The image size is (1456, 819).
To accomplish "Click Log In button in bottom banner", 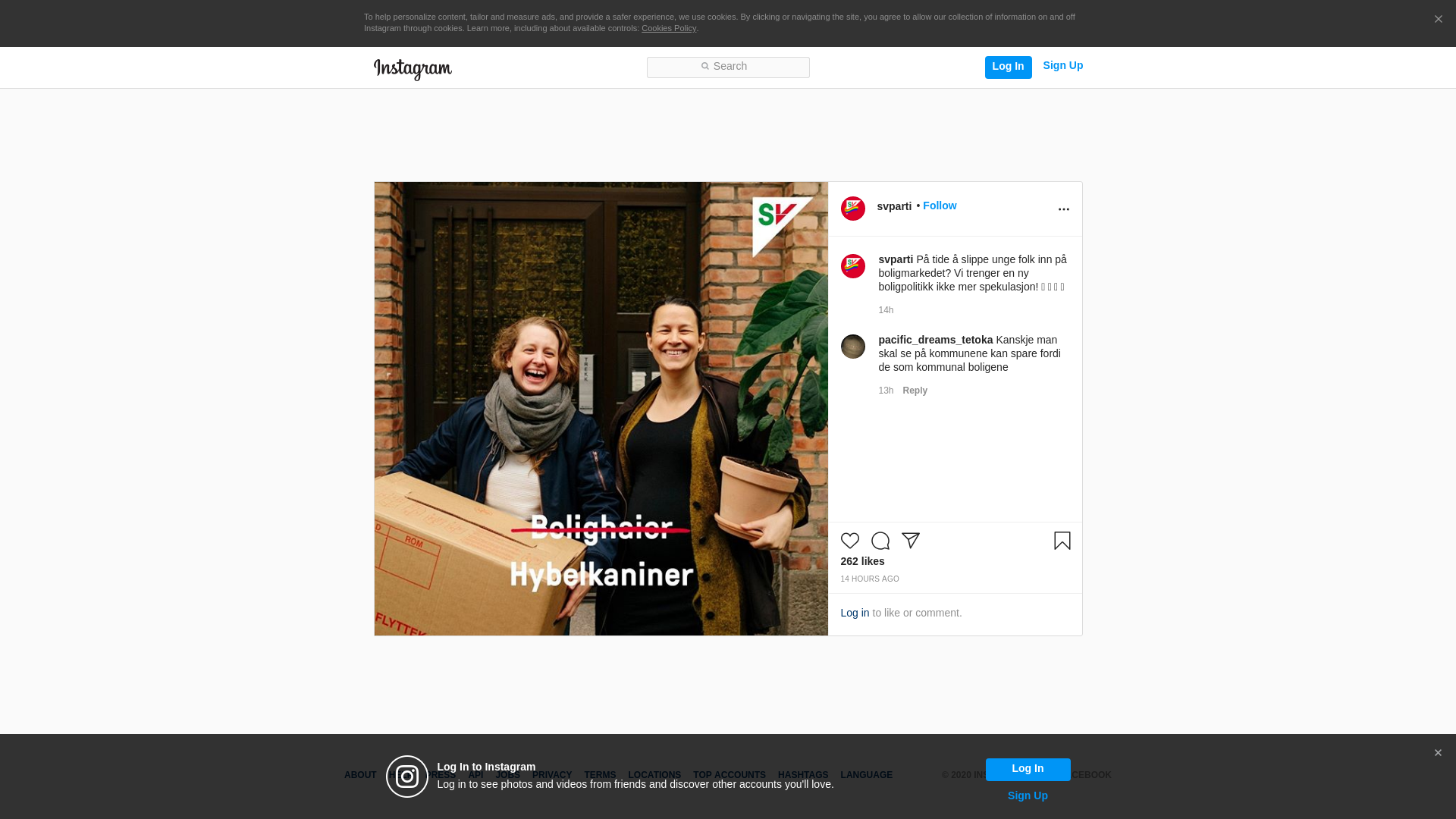I will (x=1028, y=770).
